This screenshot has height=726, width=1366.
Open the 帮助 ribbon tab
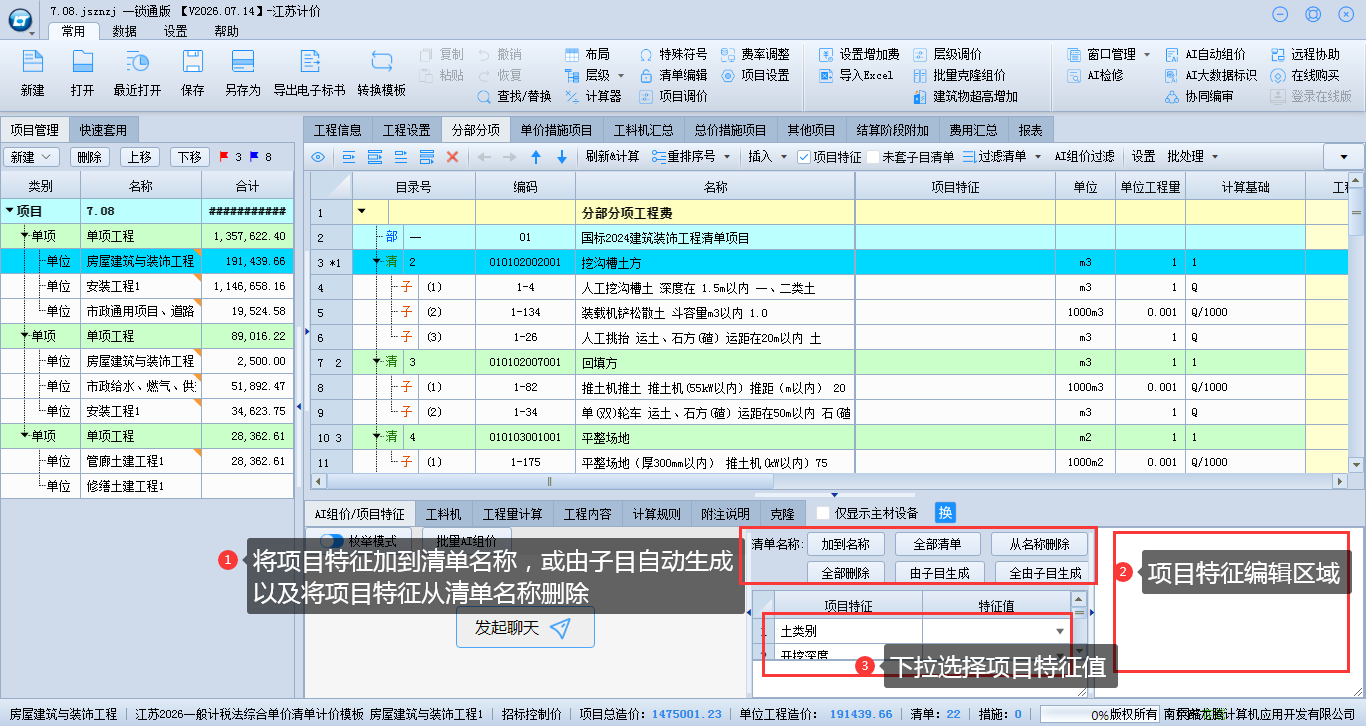click(x=227, y=31)
